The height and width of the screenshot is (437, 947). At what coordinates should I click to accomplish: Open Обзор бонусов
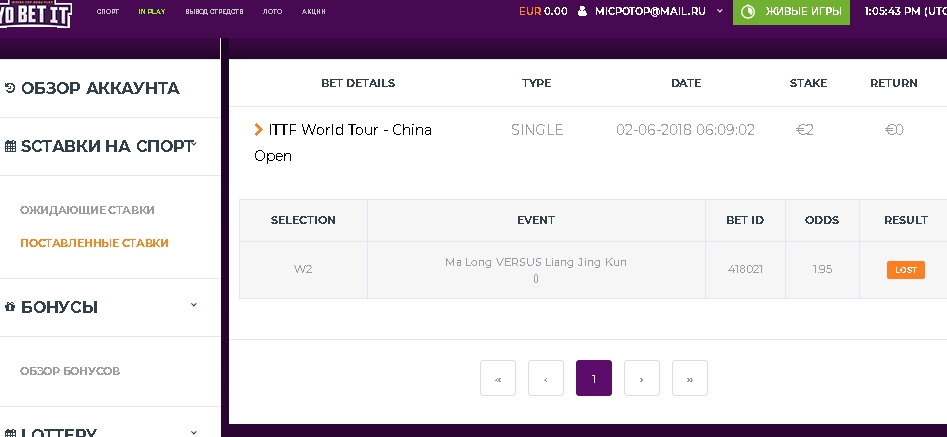click(x=70, y=371)
